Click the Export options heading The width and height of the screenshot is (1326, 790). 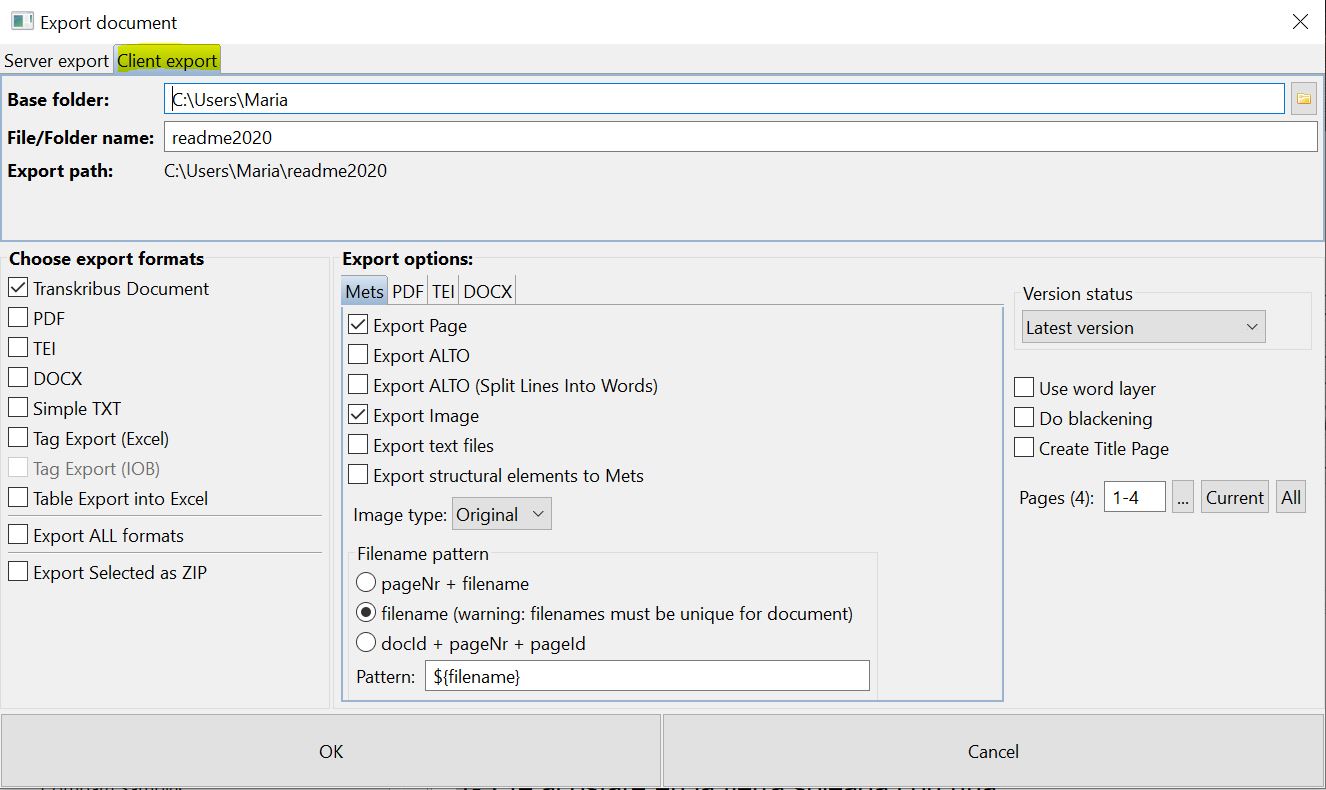pos(408,258)
